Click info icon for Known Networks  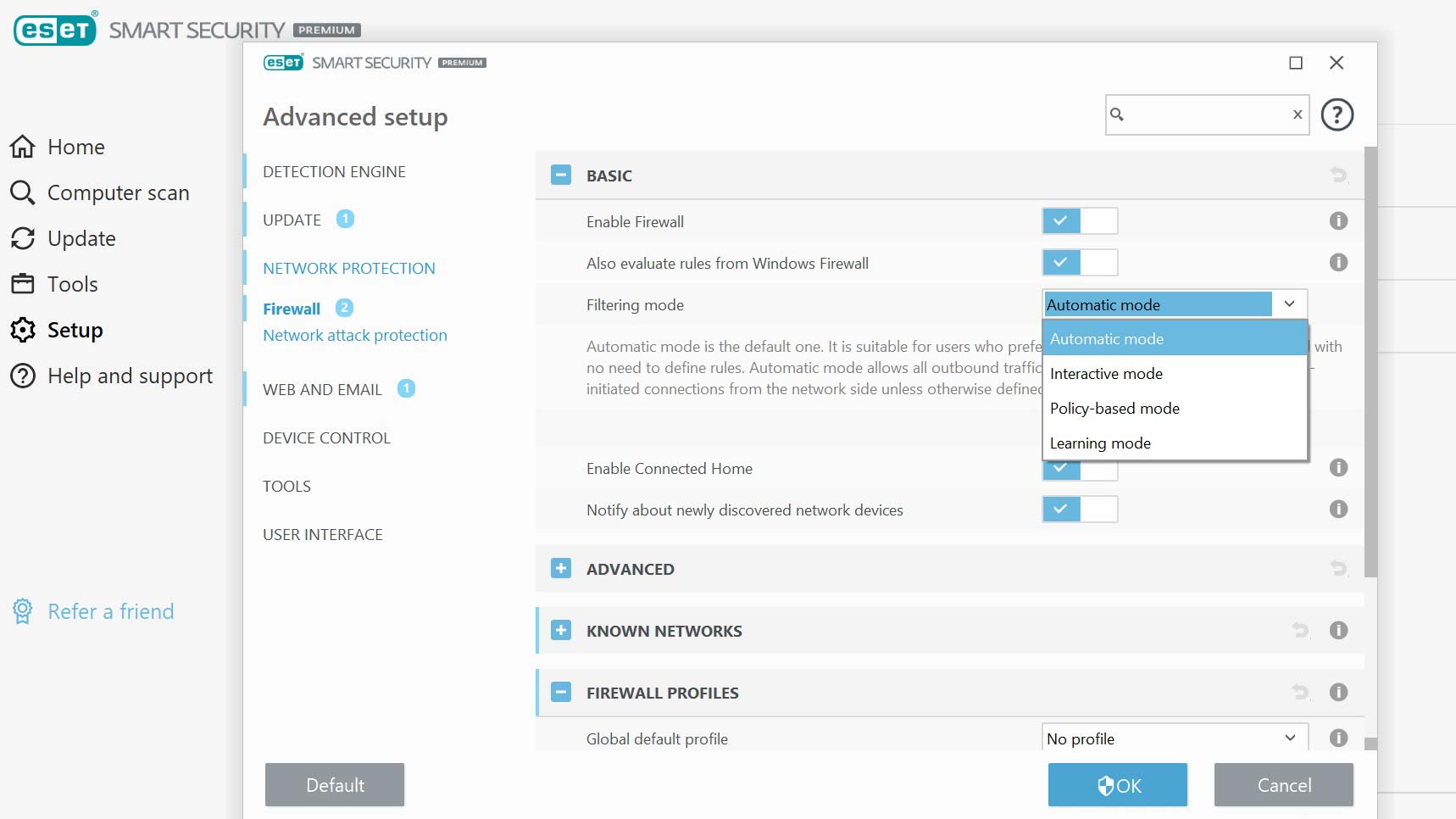(x=1338, y=631)
